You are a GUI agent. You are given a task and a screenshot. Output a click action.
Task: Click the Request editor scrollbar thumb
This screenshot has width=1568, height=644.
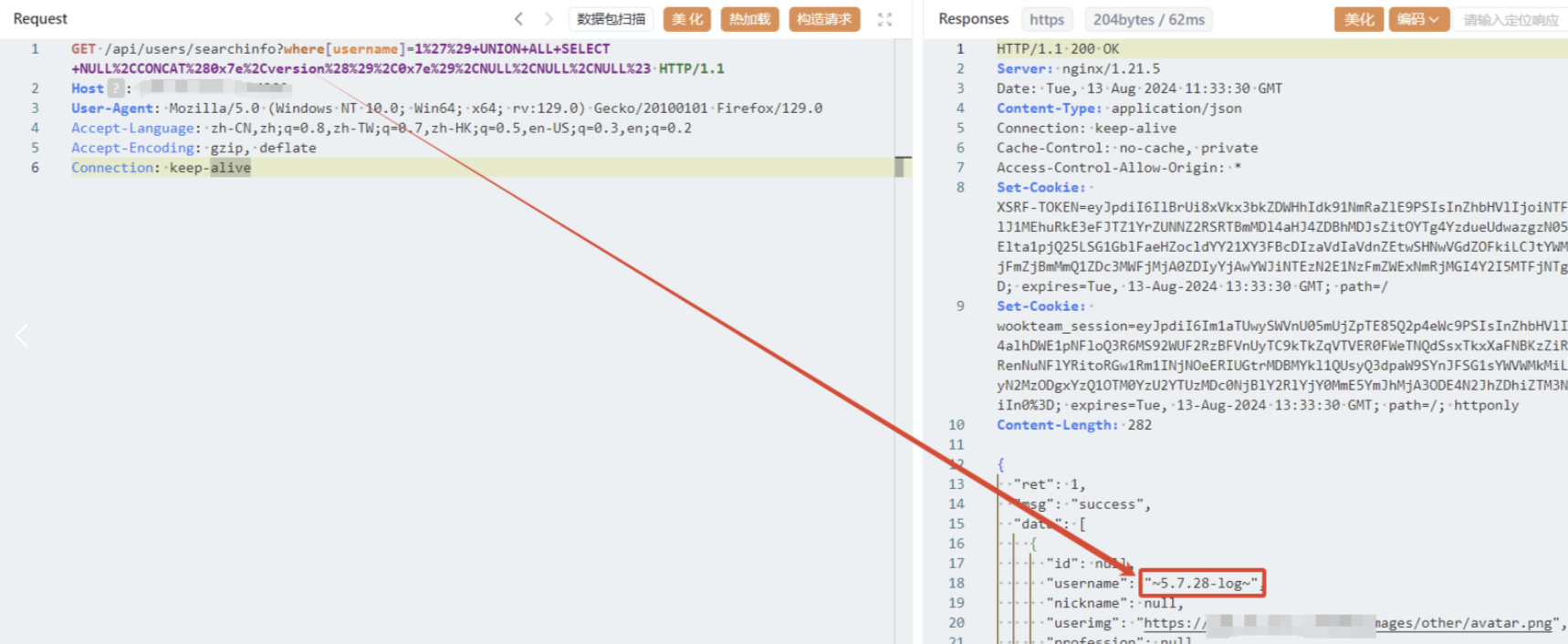[x=901, y=167]
